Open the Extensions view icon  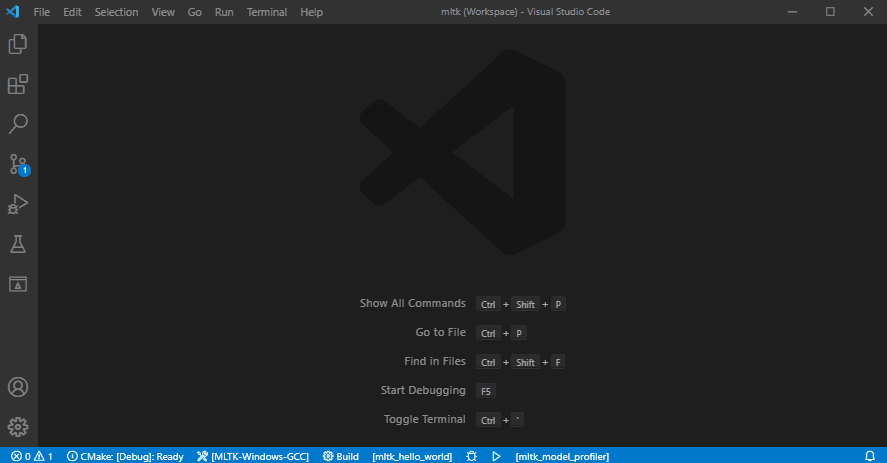pos(18,84)
